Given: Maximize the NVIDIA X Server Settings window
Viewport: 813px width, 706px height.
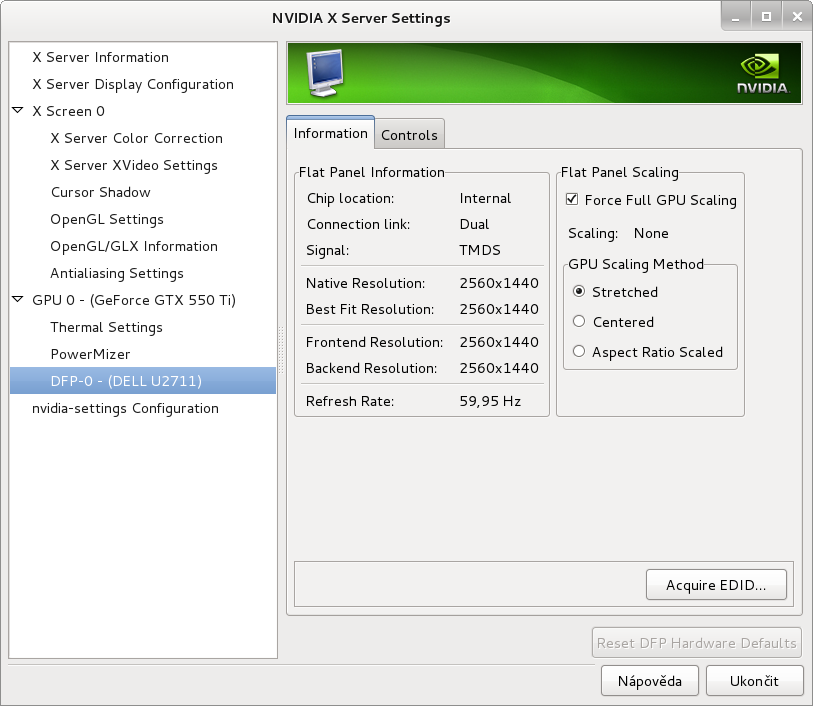Looking at the screenshot, I should pos(766,18).
